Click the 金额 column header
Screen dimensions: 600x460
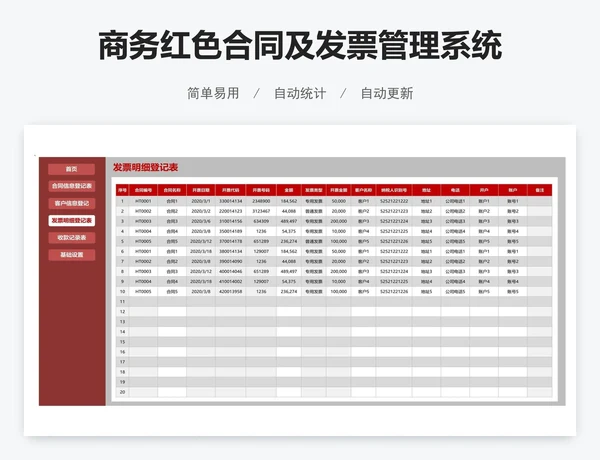coord(289,190)
